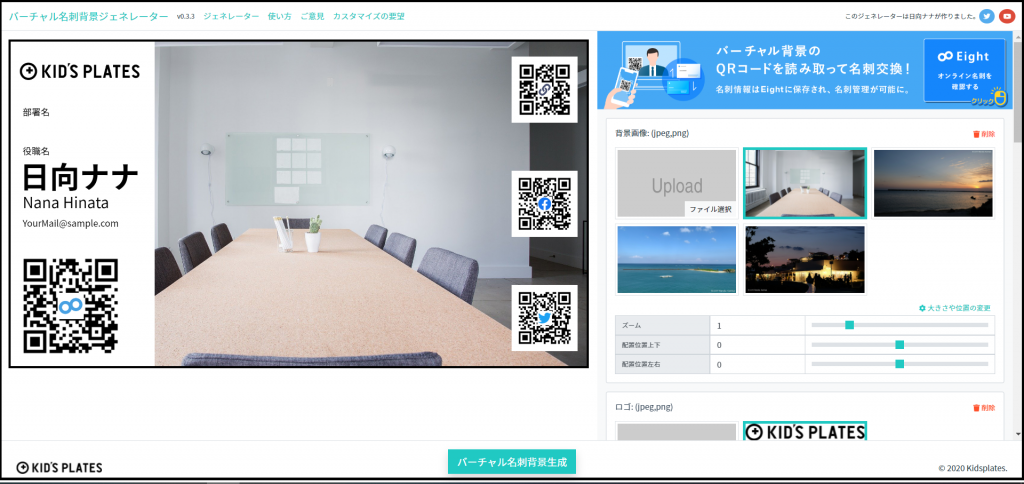The width and height of the screenshot is (1024, 484).
Task: Click the Twitter QR code on preview
Action: pyautogui.click(x=544, y=318)
